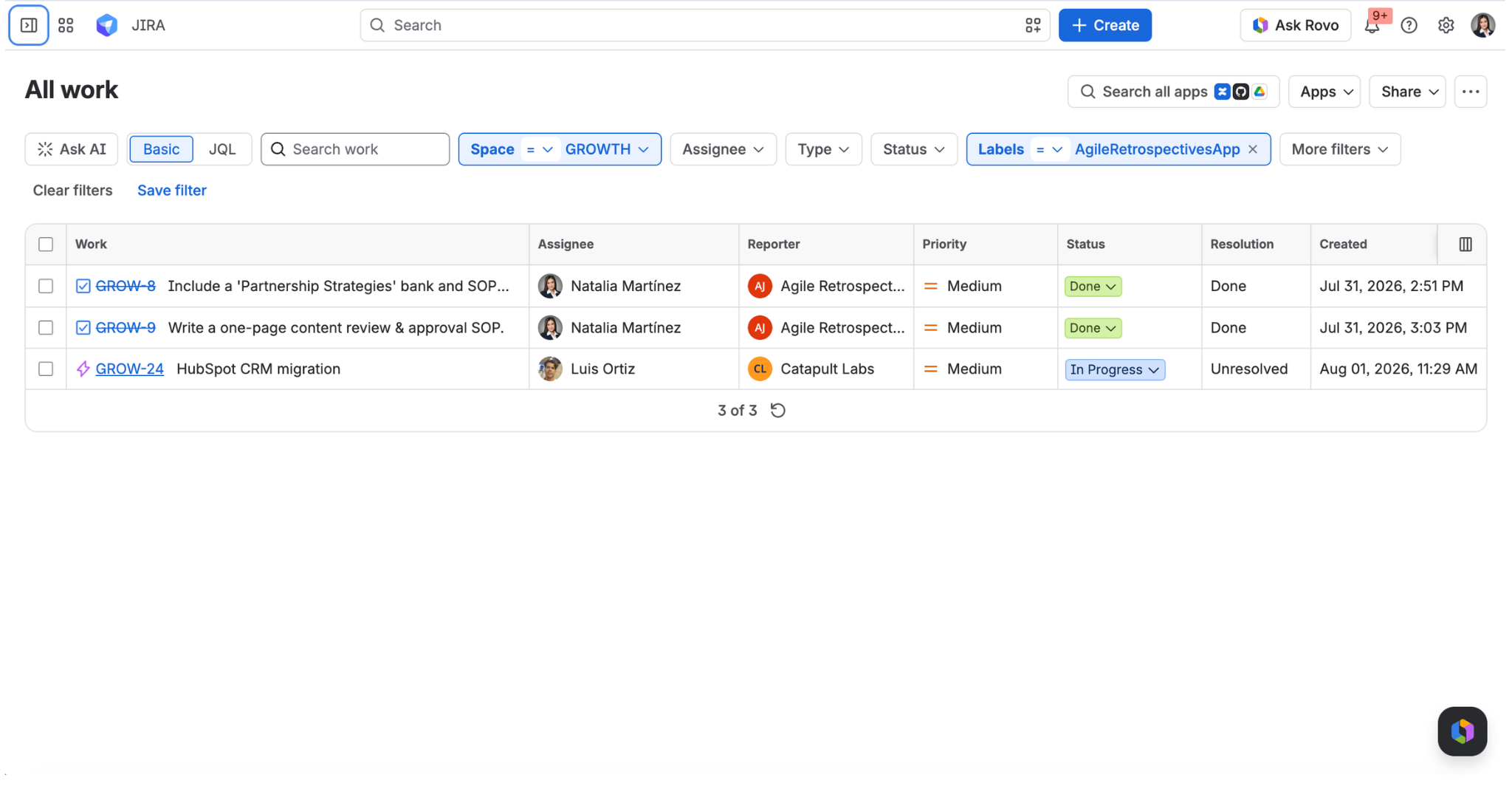Click the AgileRetrospectivesApp label value
1512x786 pixels.
[x=1157, y=149]
